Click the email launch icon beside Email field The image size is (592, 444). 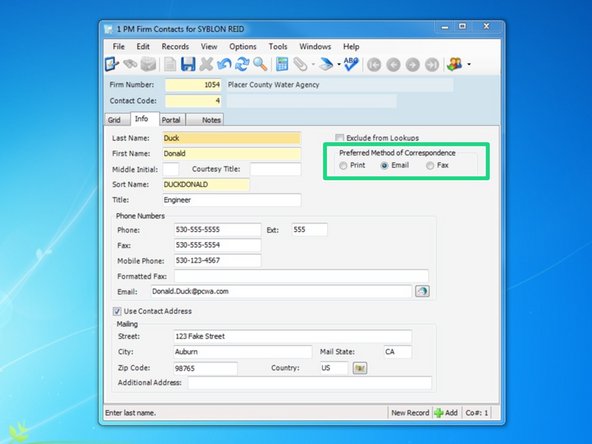pyautogui.click(x=422, y=291)
